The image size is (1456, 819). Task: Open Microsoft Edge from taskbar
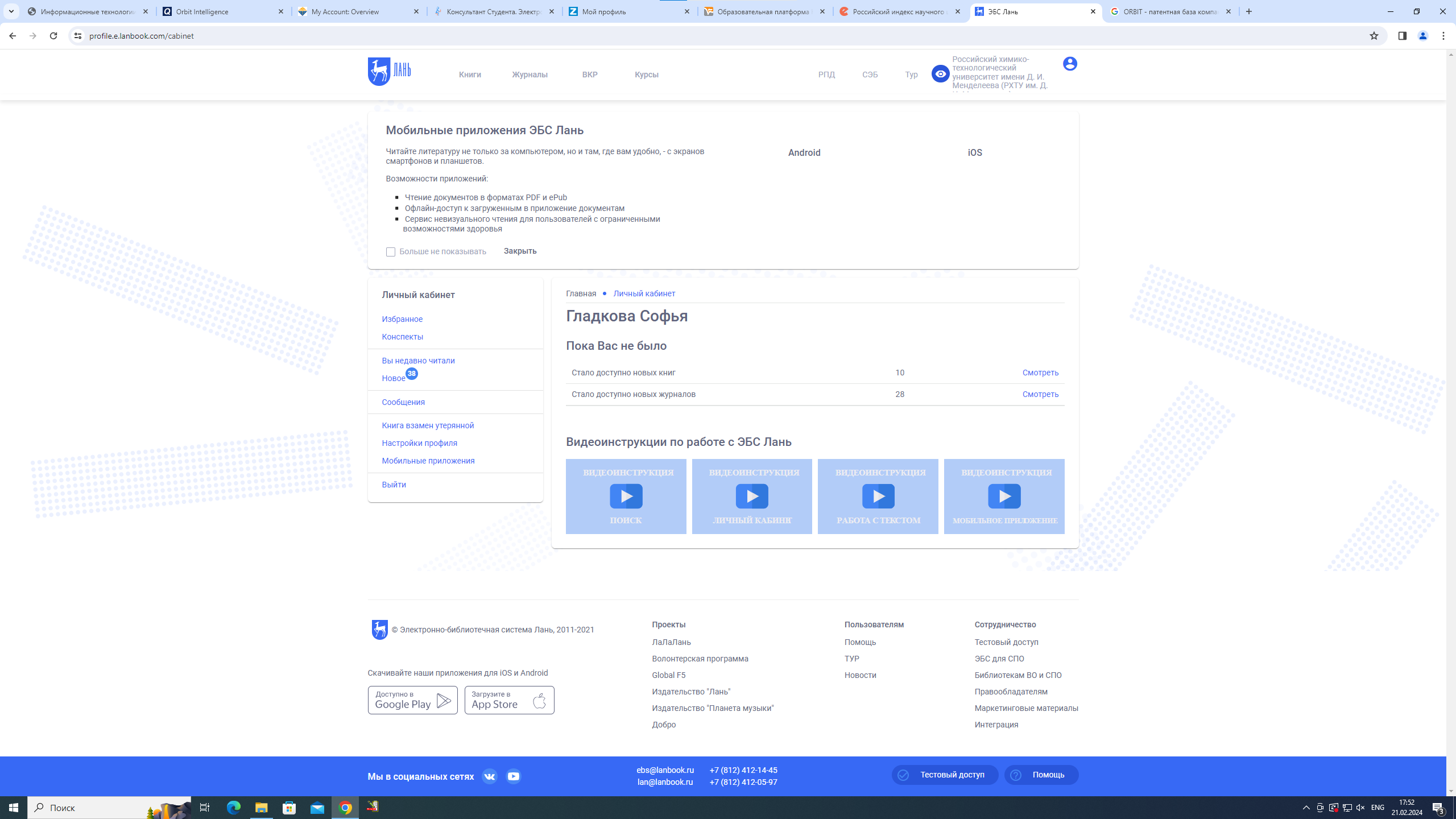pos(234,808)
